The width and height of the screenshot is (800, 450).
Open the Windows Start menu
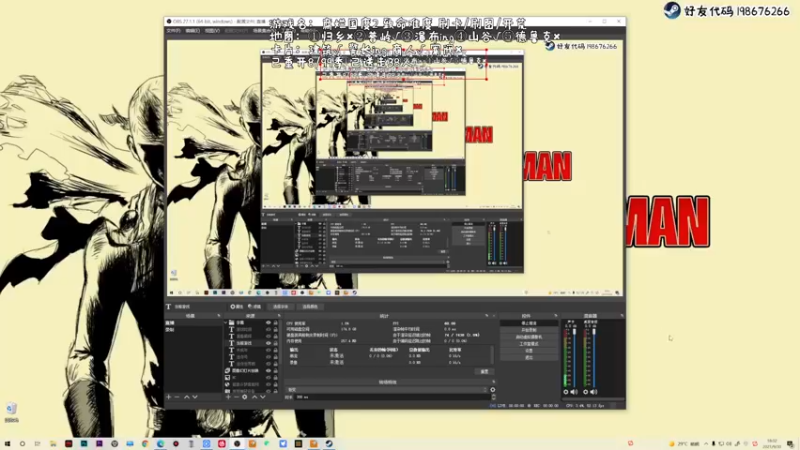(x=7, y=444)
